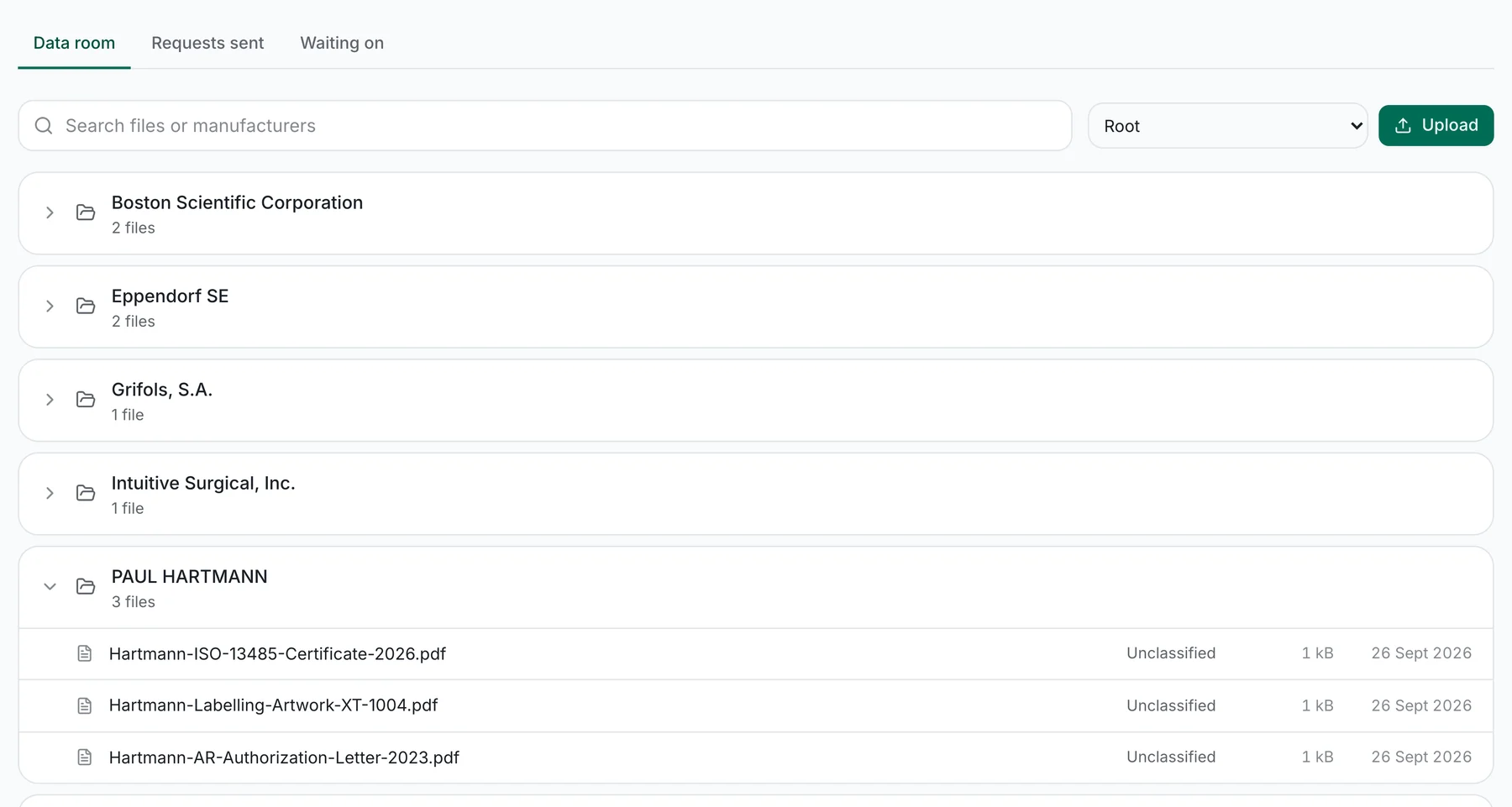Click file icon for Labelling Artwork XT-1004
Viewport: 1512px width, 807px height.
[85, 705]
